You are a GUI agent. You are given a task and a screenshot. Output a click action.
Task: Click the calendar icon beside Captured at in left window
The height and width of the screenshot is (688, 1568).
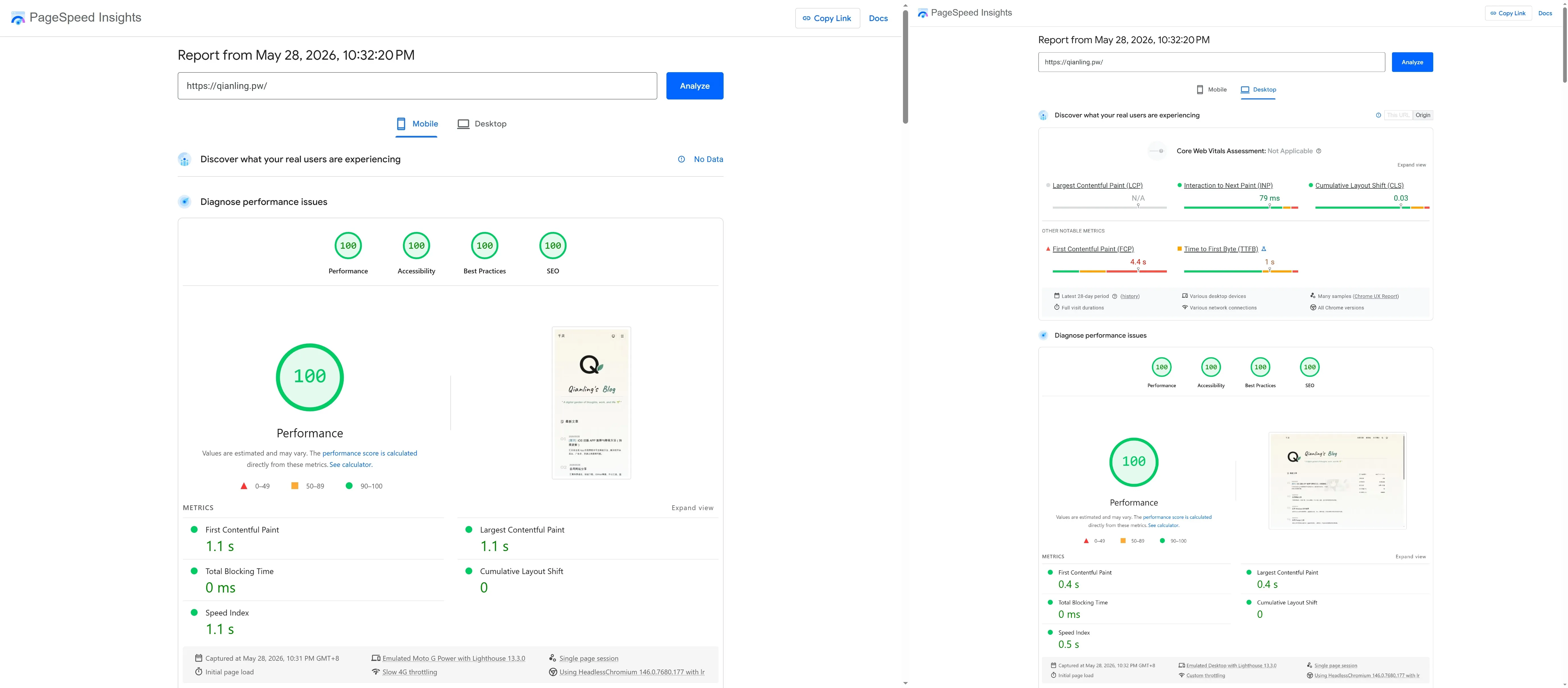198,658
